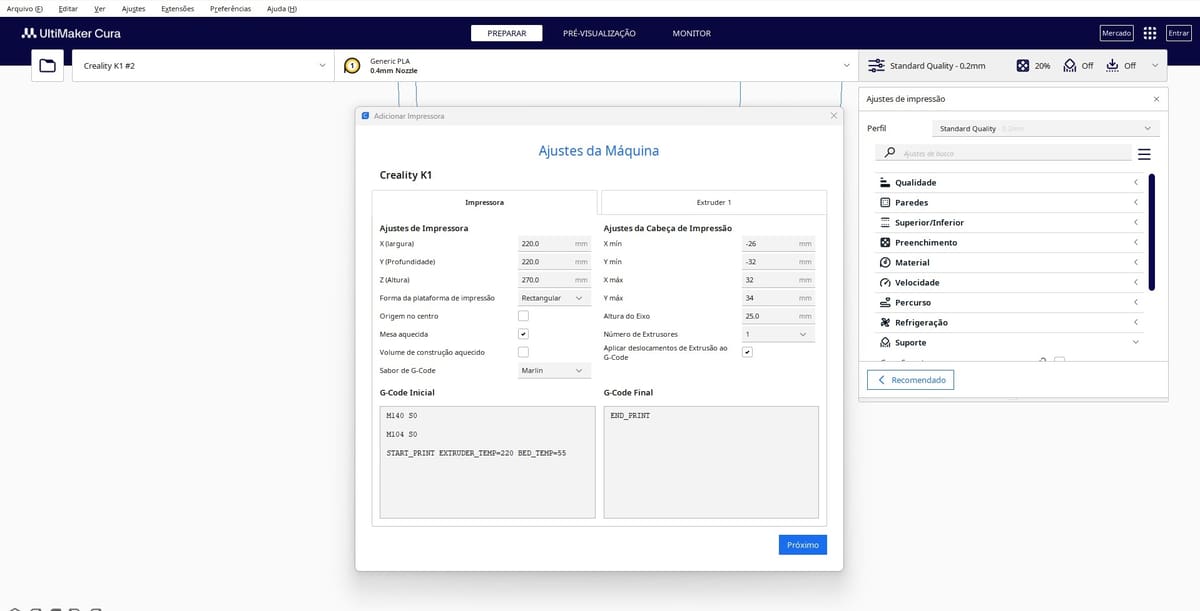Viewport: 1200px width, 611px height.
Task: Toggle Aplicar deslocamentos de Extrusão checkbox
Action: point(747,352)
